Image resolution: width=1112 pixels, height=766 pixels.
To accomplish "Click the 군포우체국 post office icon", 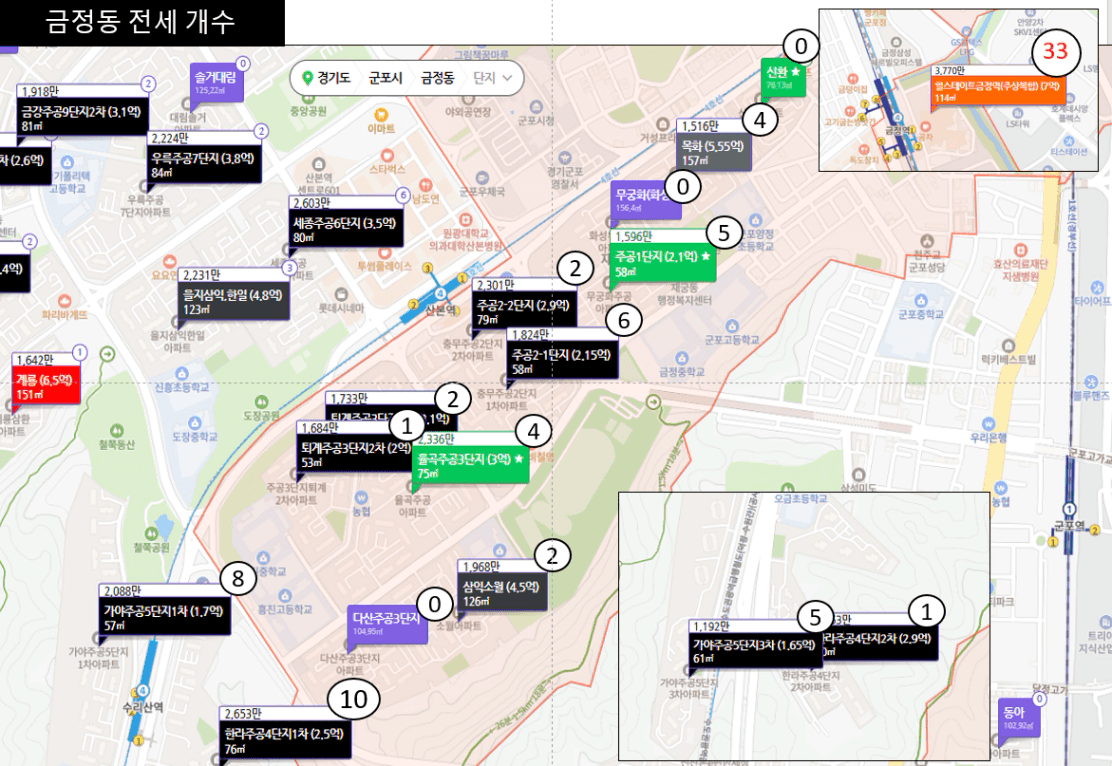I will tap(482, 177).
